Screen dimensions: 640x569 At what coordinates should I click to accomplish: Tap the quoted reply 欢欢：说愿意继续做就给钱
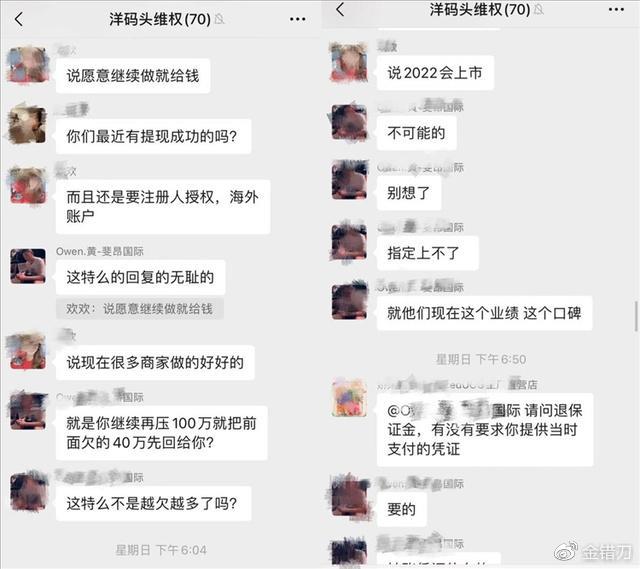pyautogui.click(x=140, y=309)
